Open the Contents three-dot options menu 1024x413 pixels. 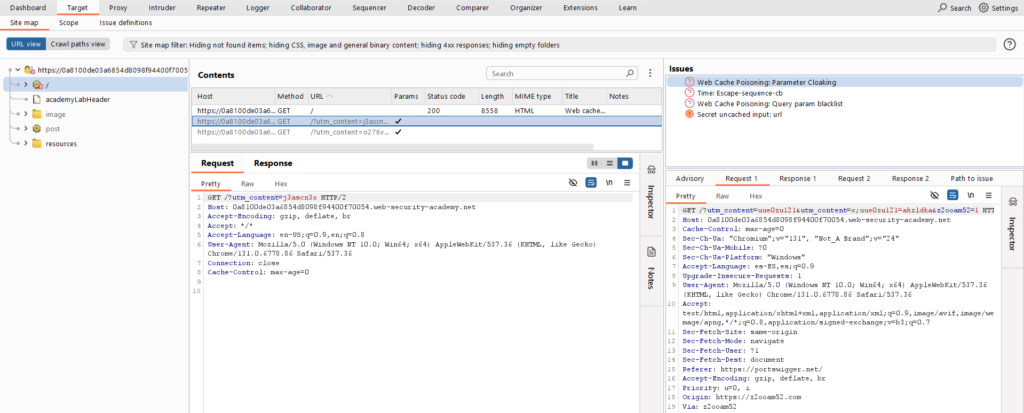click(652, 75)
